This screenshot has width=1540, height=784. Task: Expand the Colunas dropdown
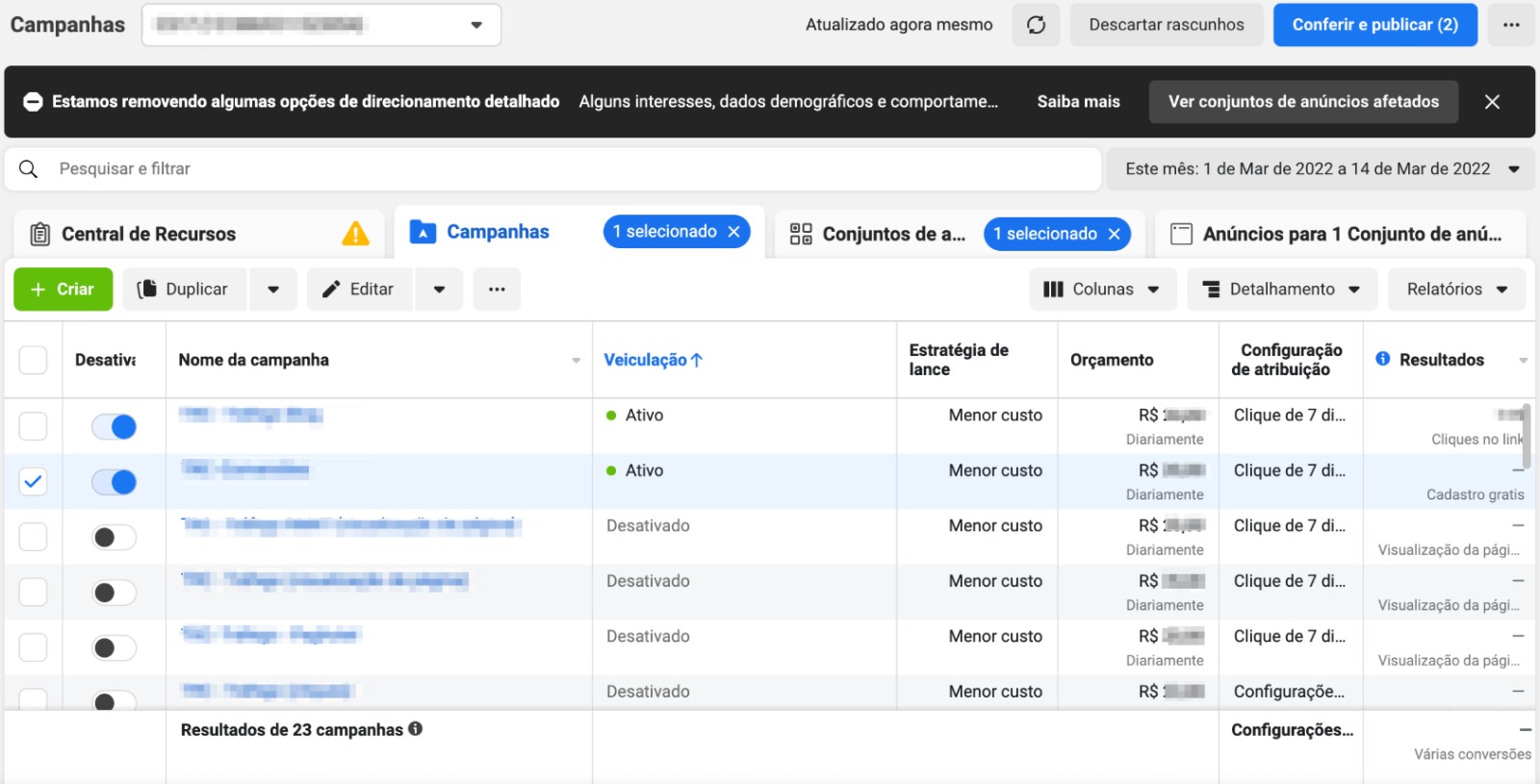point(1102,290)
